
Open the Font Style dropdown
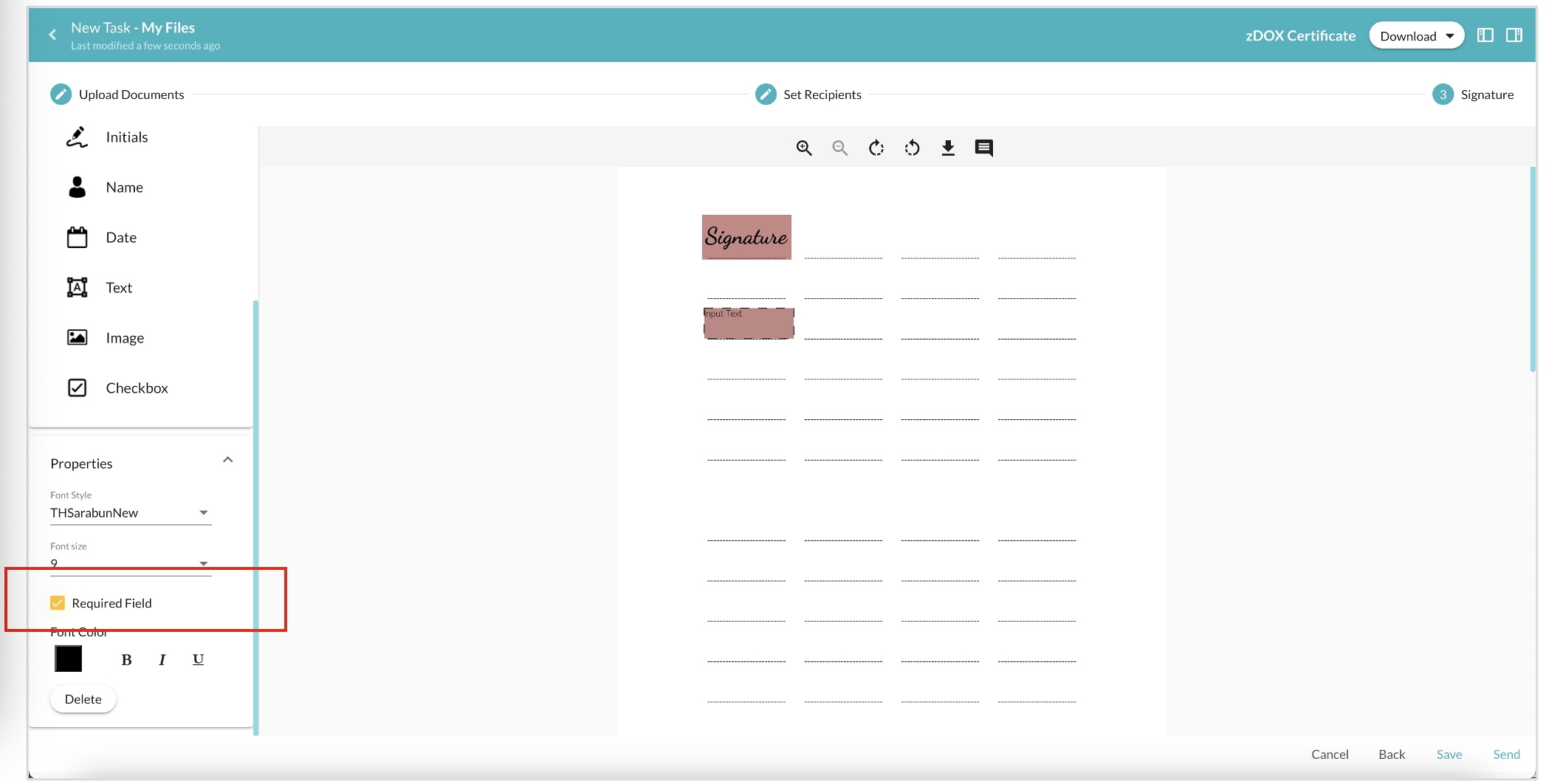pyautogui.click(x=131, y=513)
